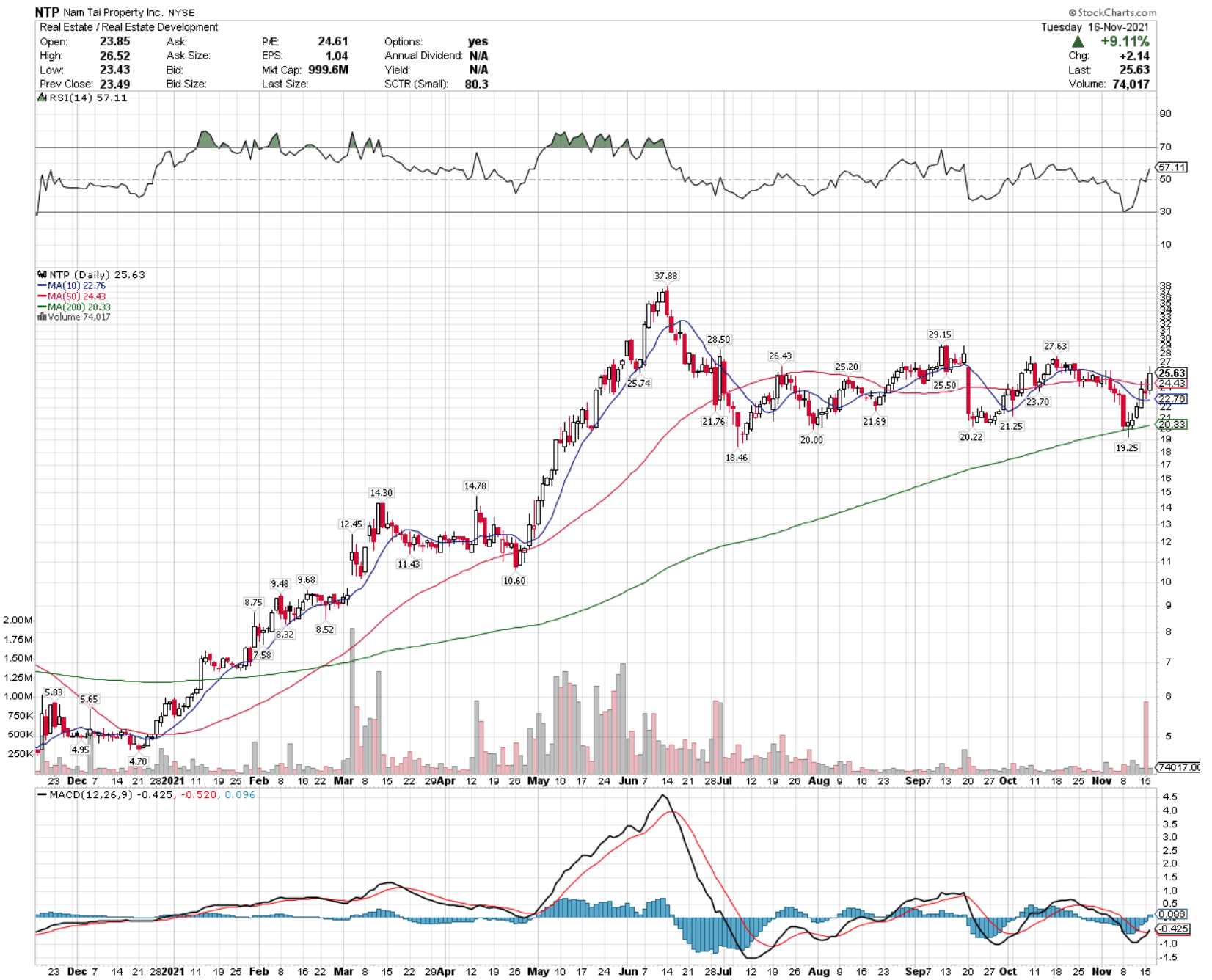Viewport: 1212px width, 980px height.
Task: Click the 22.76 MA10 axis tag
Action: [1172, 399]
